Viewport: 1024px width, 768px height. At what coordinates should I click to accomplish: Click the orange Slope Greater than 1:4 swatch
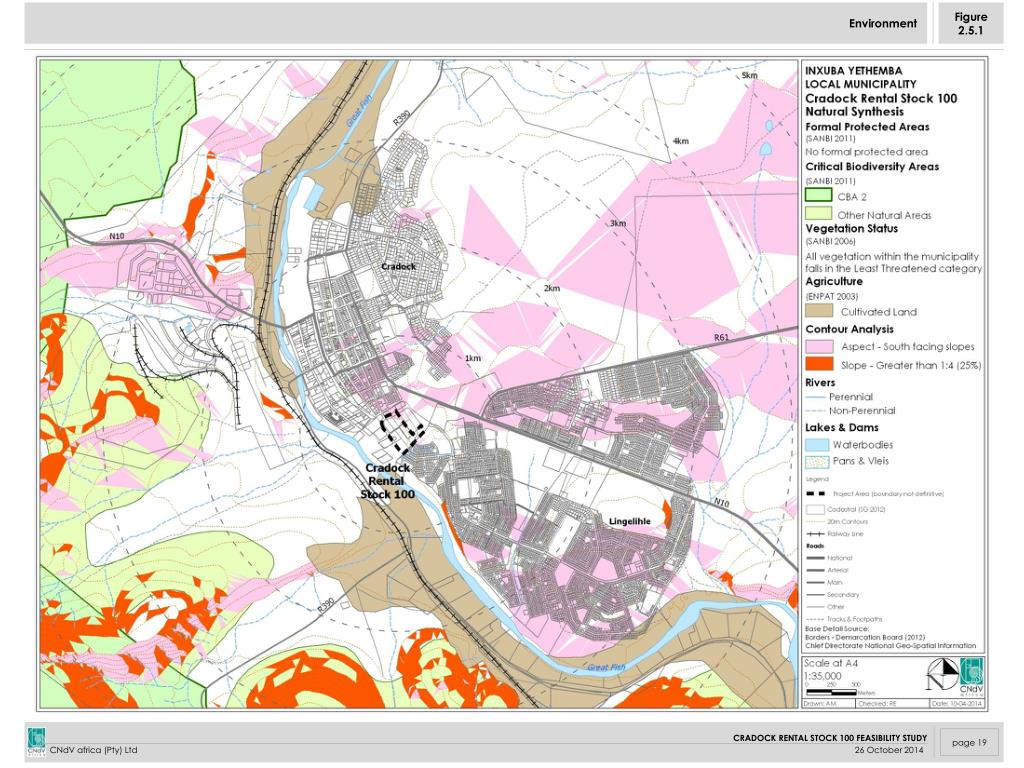(x=820, y=364)
